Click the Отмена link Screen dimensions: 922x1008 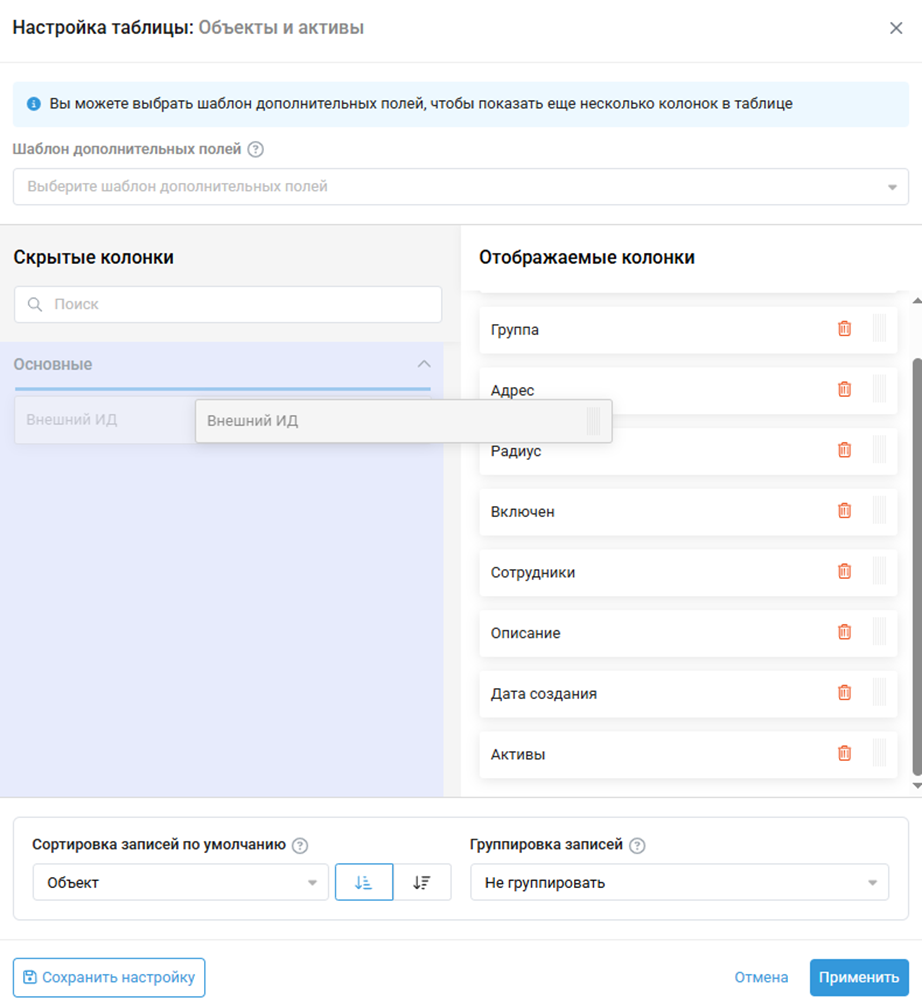761,978
